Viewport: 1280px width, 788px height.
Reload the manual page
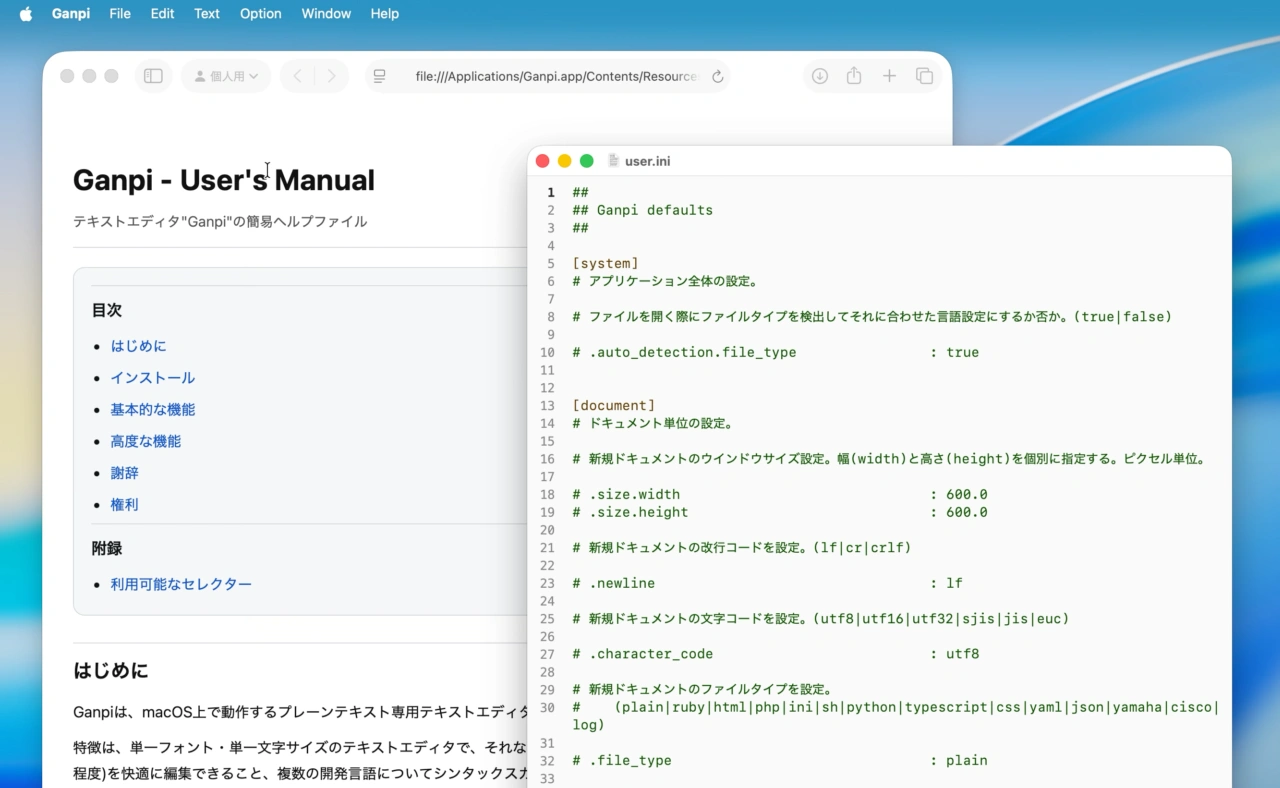[x=717, y=76]
